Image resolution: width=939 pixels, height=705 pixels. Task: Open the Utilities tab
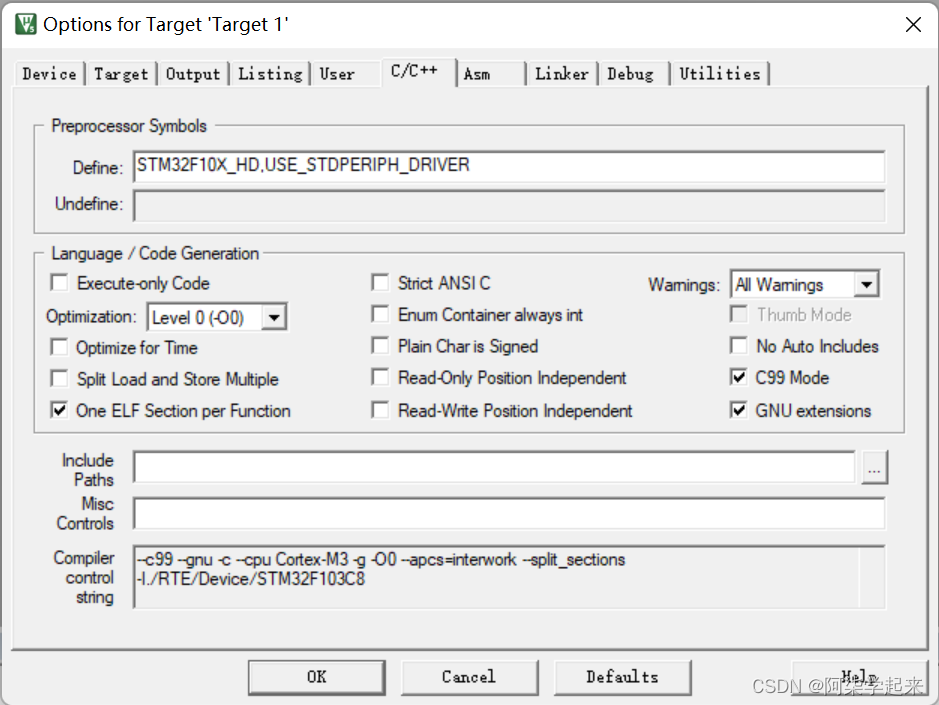(720, 74)
